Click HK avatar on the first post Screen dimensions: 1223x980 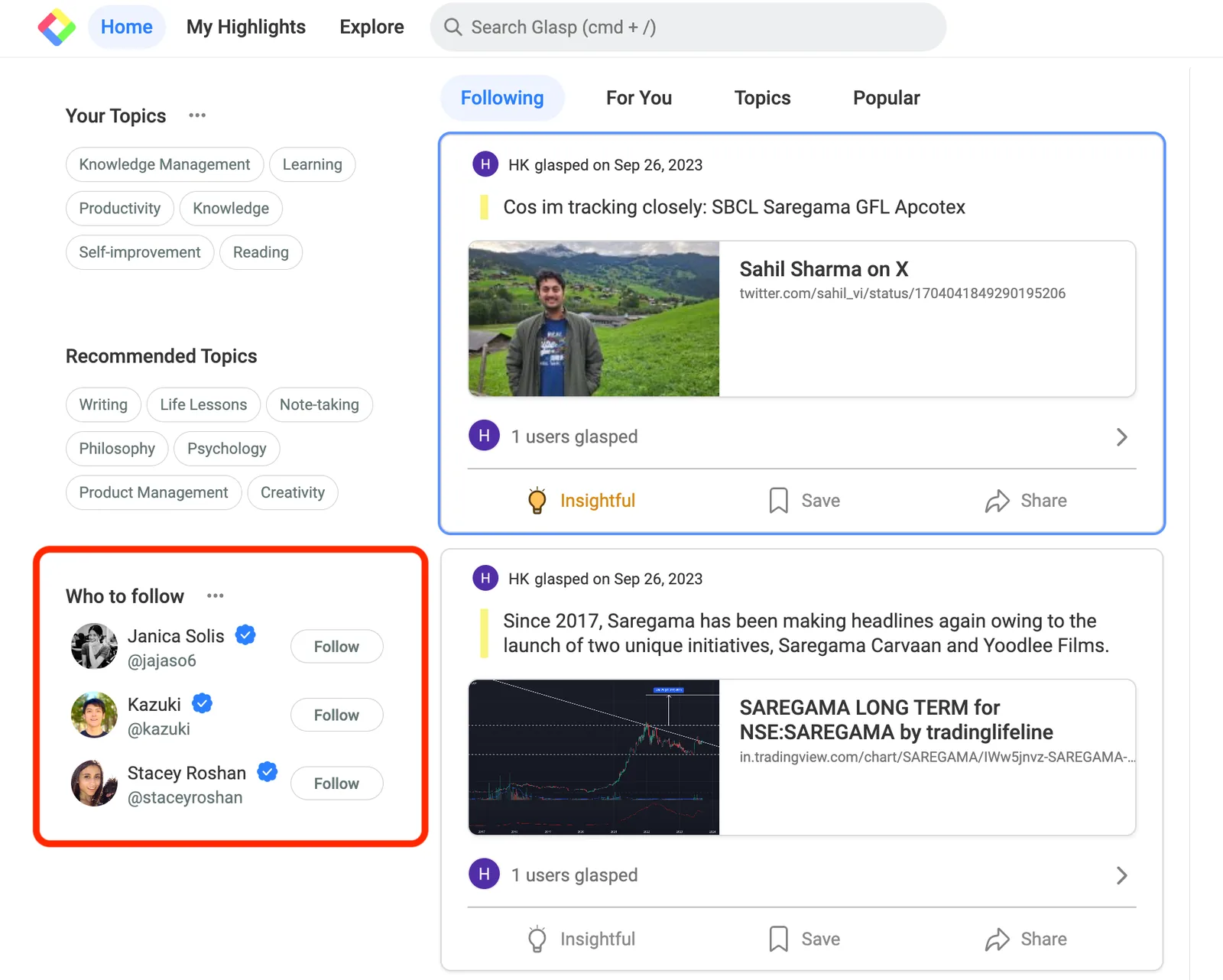click(x=485, y=164)
